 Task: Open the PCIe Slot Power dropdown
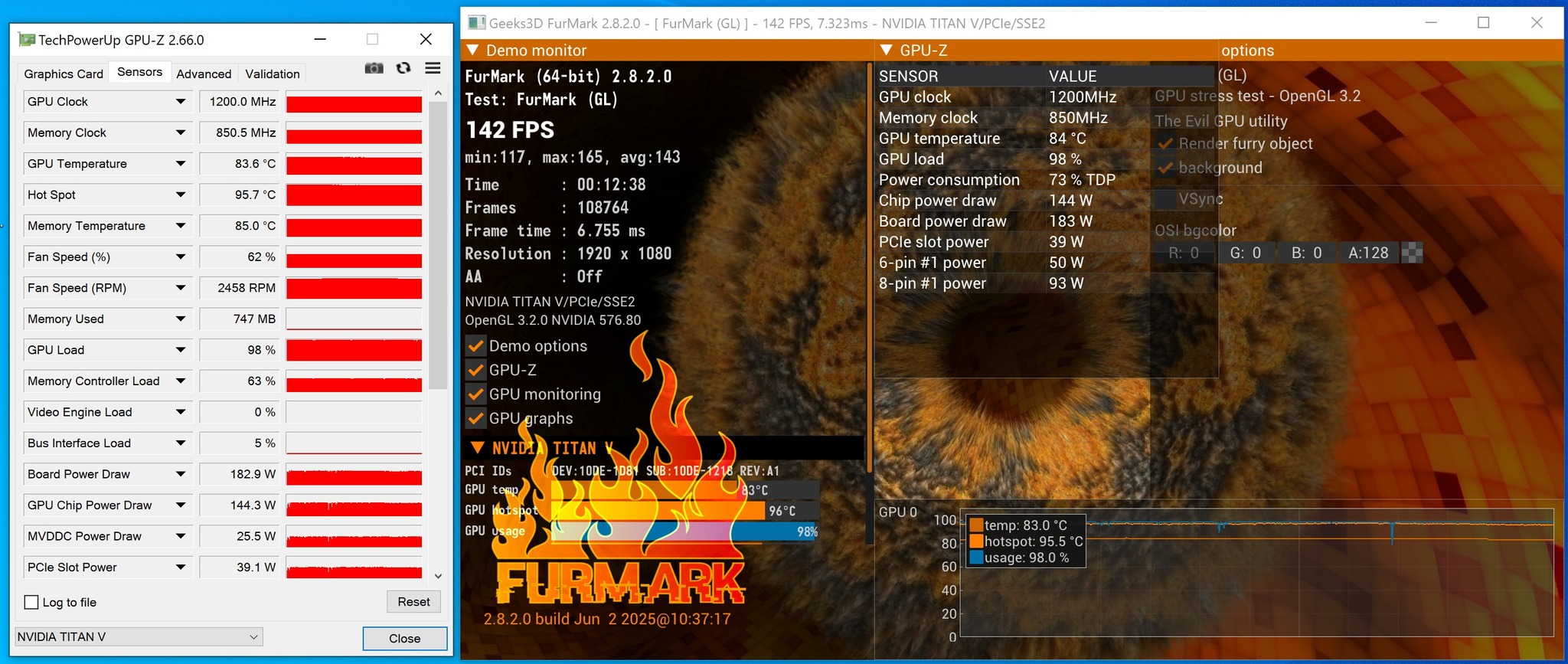click(x=181, y=568)
